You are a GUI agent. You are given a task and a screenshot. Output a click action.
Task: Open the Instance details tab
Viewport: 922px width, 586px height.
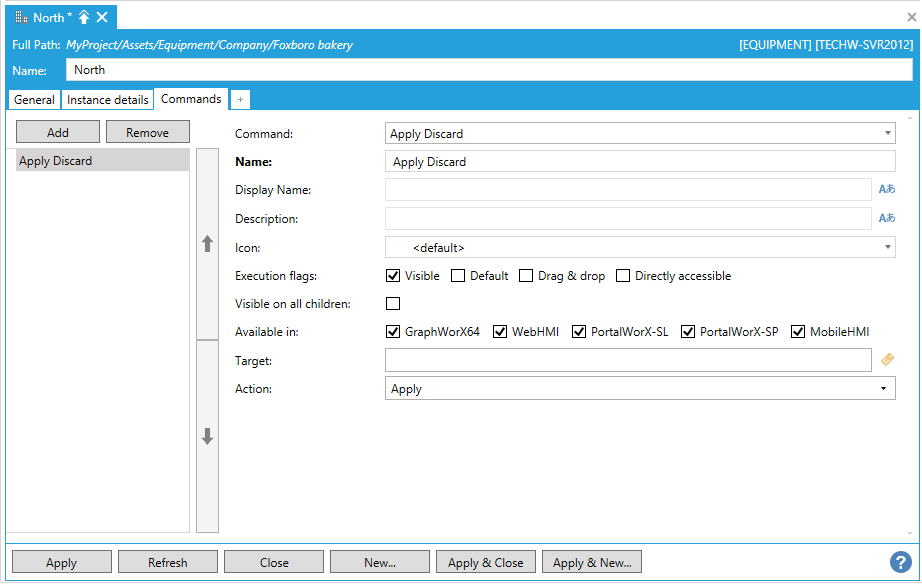point(107,100)
